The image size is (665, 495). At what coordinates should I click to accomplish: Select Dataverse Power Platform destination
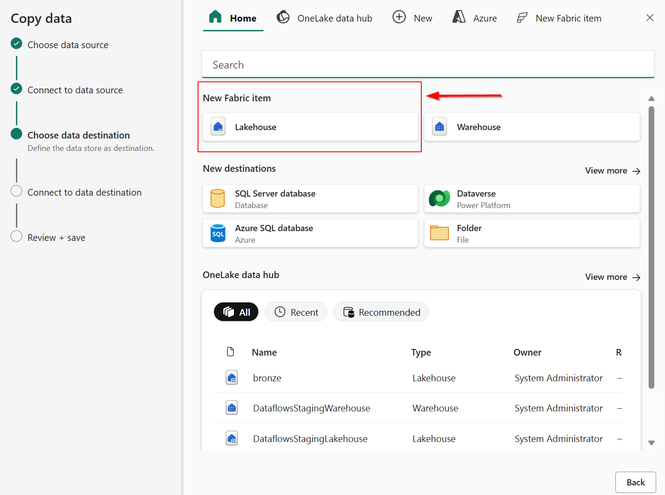click(532, 199)
